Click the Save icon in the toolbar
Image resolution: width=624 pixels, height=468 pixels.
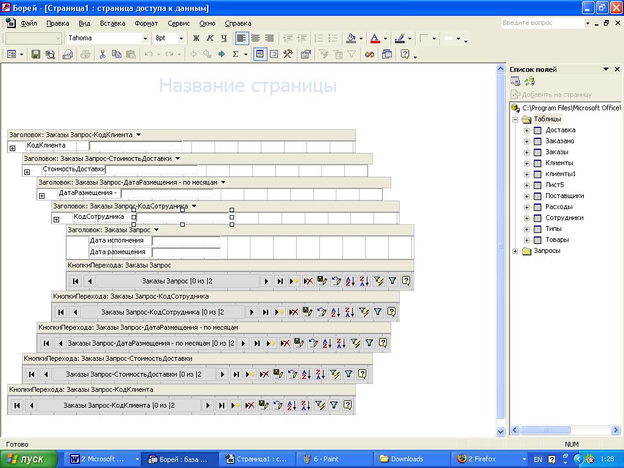pyautogui.click(x=36, y=54)
